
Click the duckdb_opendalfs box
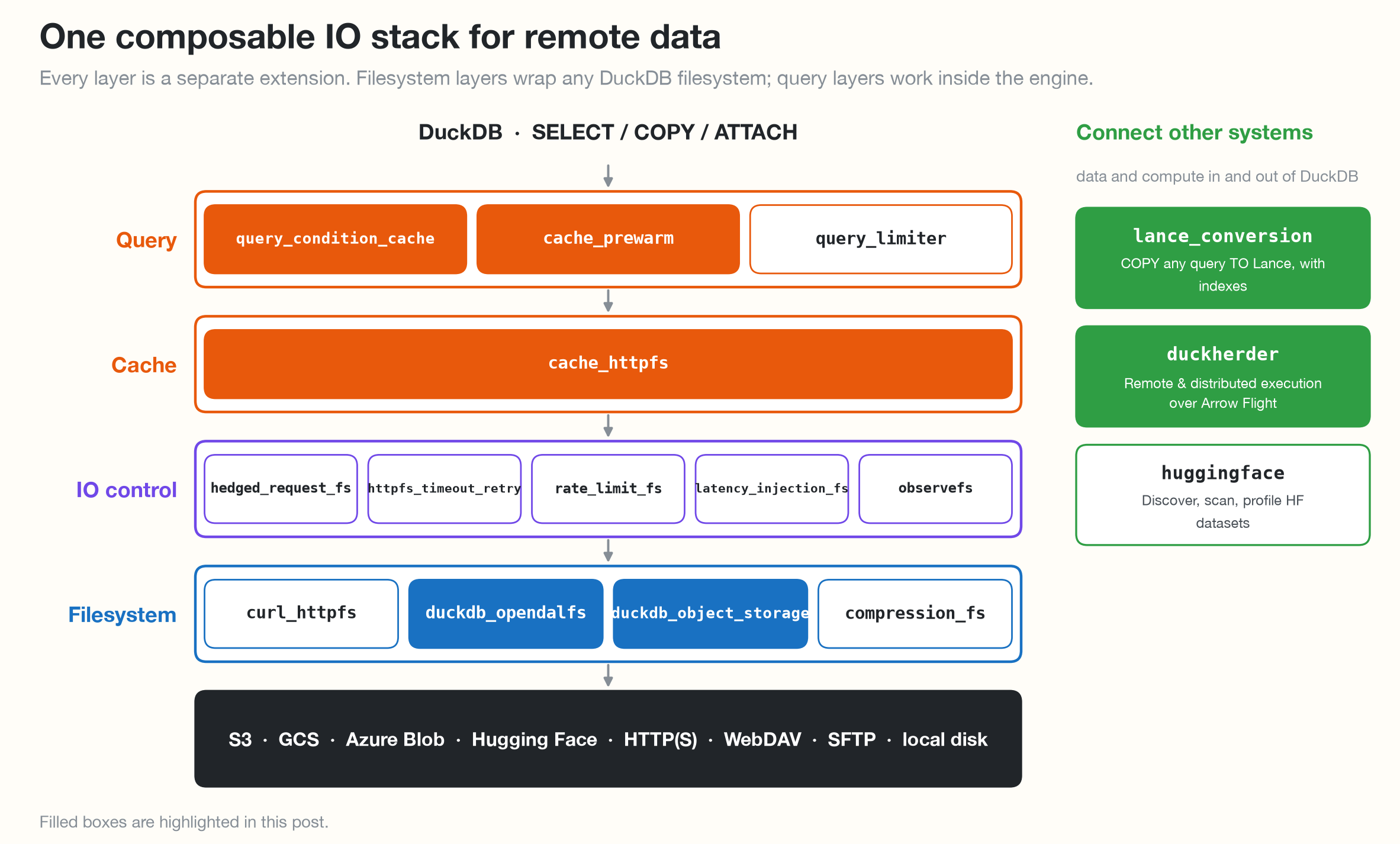506,614
